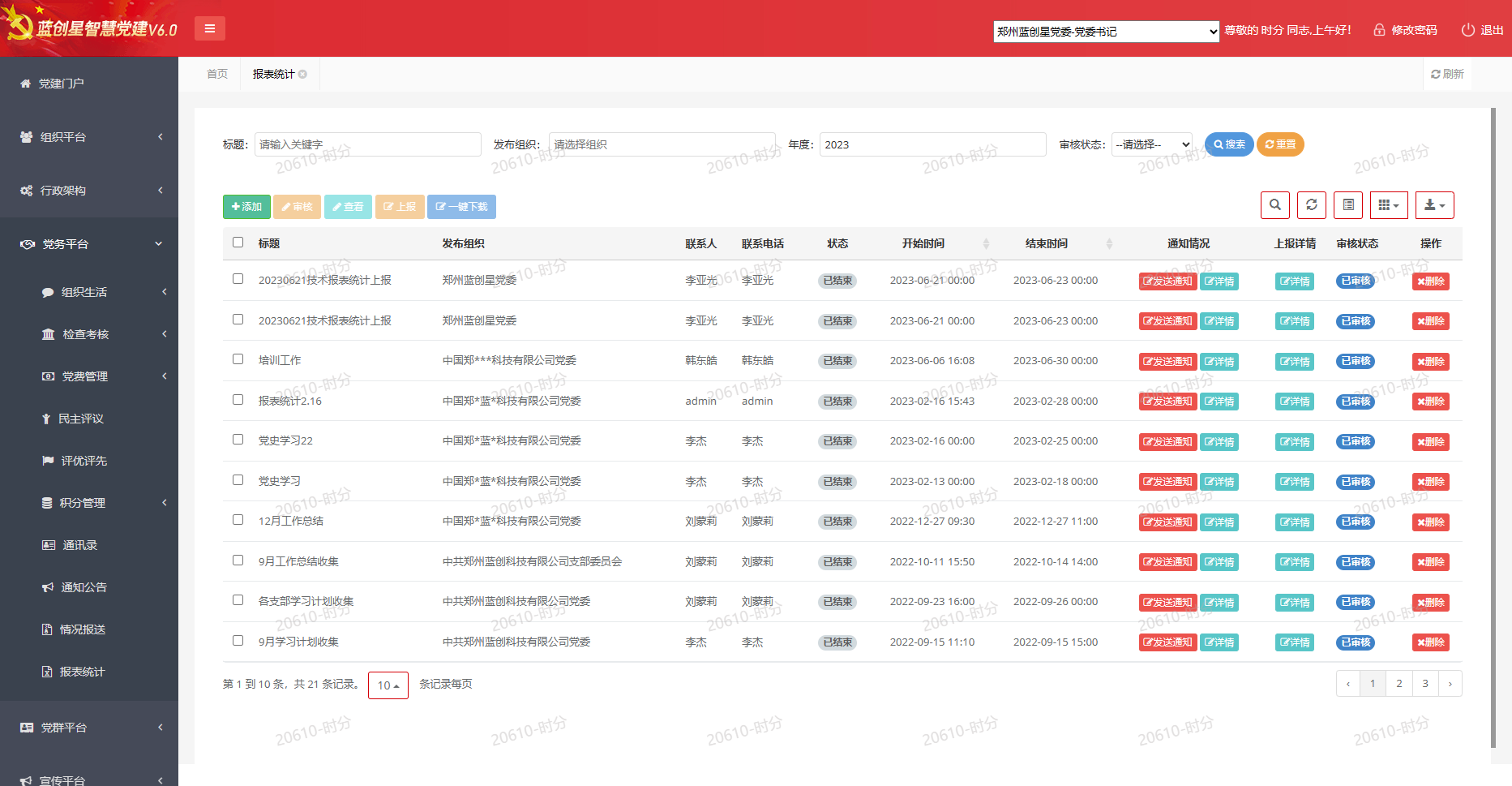Image resolution: width=1512 pixels, height=786 pixels.
Task: Click the 一键下载 button
Action: coord(461,207)
